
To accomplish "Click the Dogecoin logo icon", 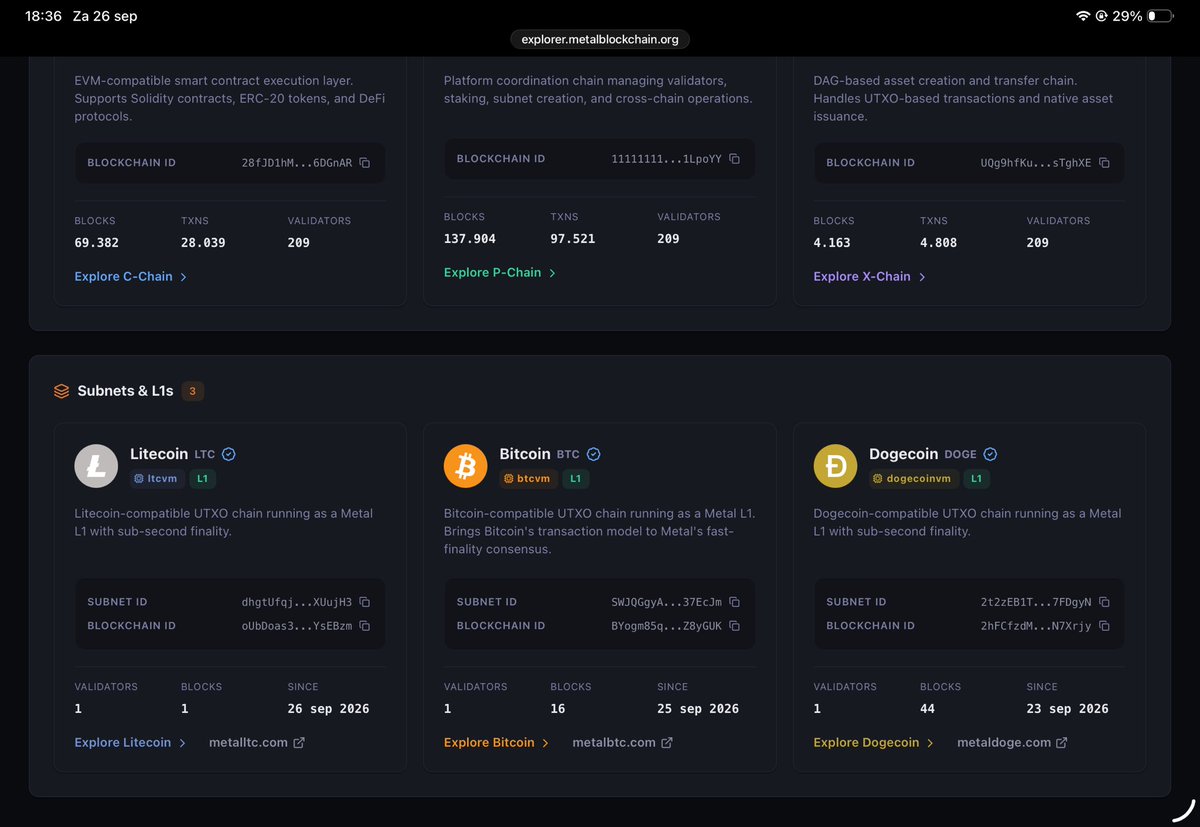I will click(x=835, y=466).
